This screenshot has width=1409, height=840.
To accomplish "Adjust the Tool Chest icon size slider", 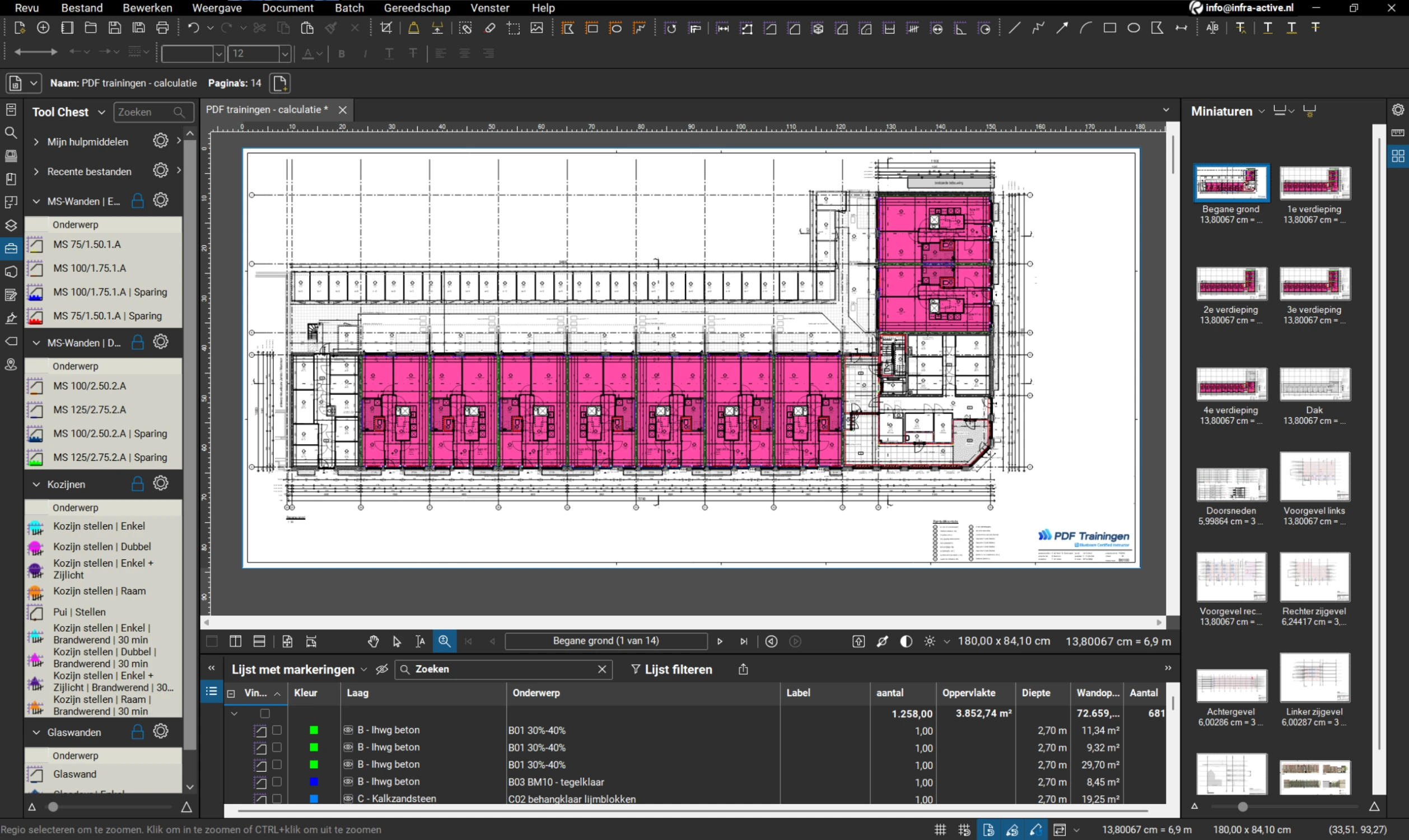I will (x=53, y=807).
